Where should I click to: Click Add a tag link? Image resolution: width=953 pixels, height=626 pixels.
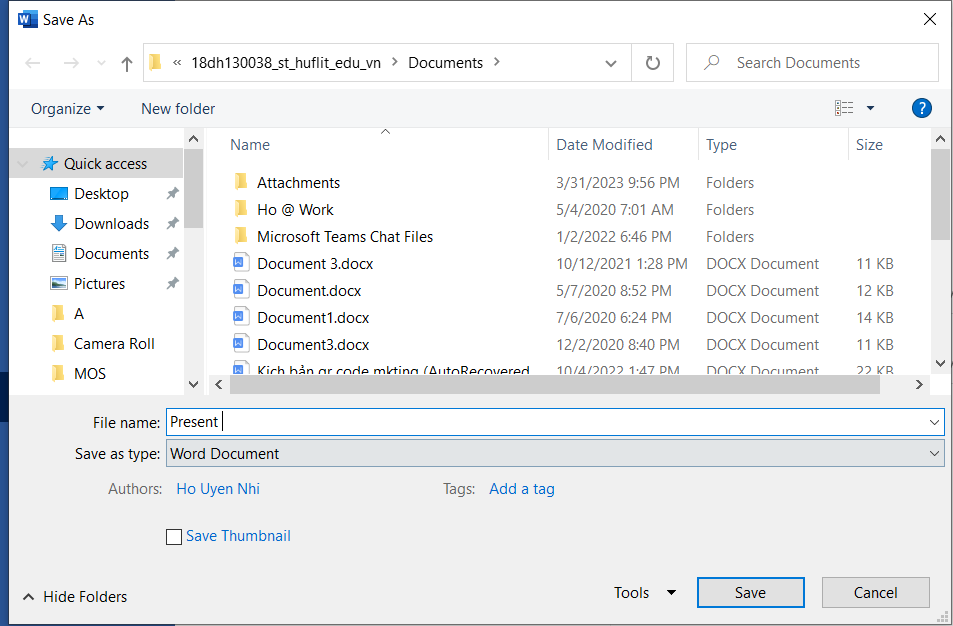[x=521, y=489]
